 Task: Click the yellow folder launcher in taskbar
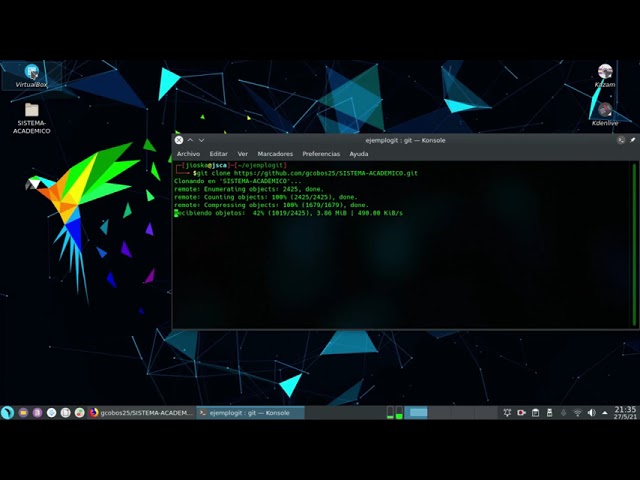(23, 413)
